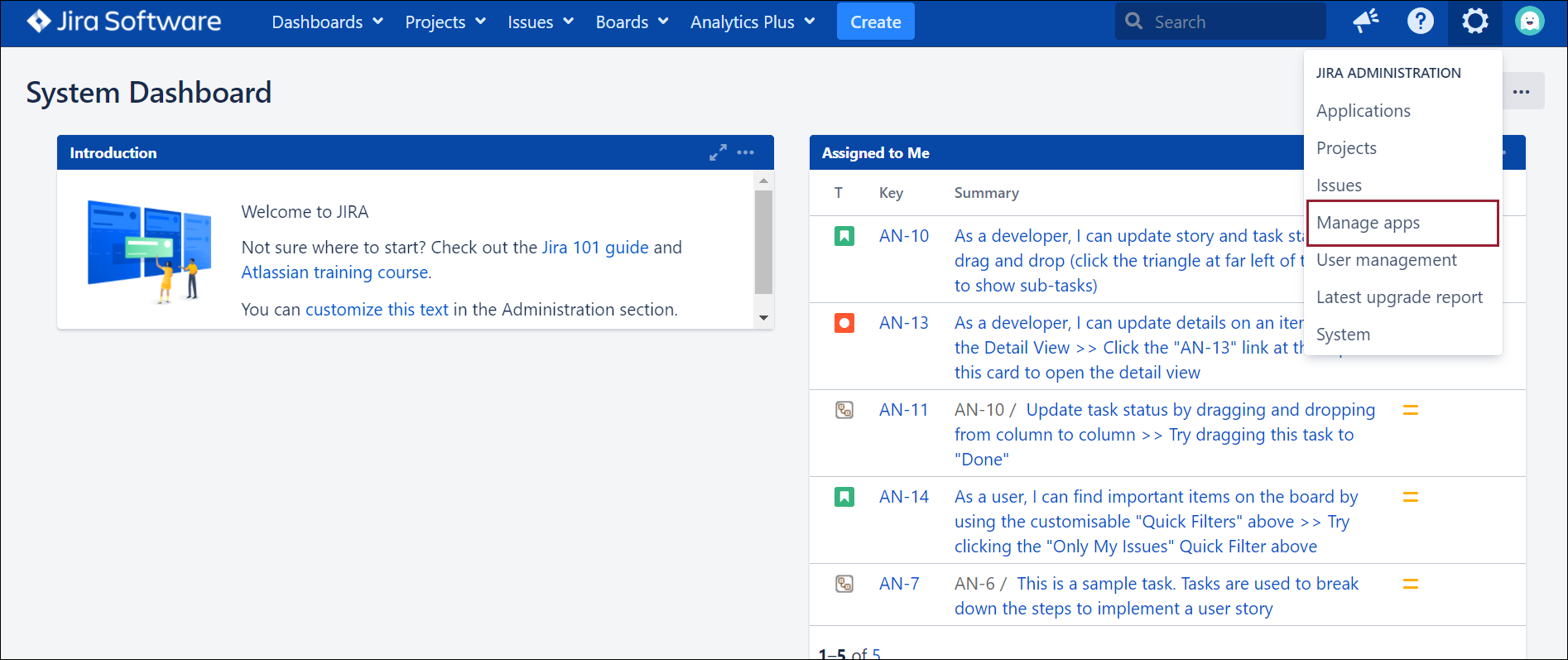Open AN-7 summary about sample task
This screenshot has width=1568, height=660.
tap(1157, 596)
